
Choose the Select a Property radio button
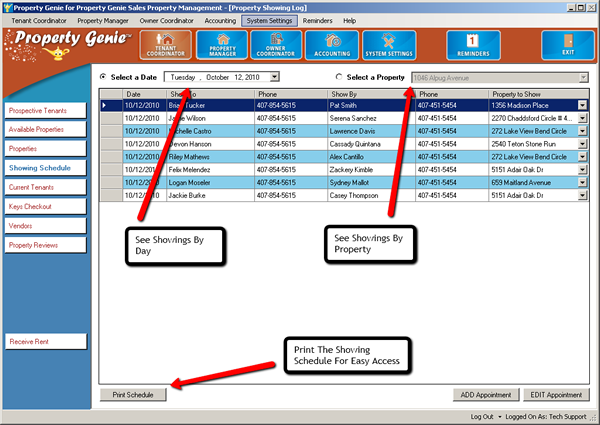click(x=339, y=77)
